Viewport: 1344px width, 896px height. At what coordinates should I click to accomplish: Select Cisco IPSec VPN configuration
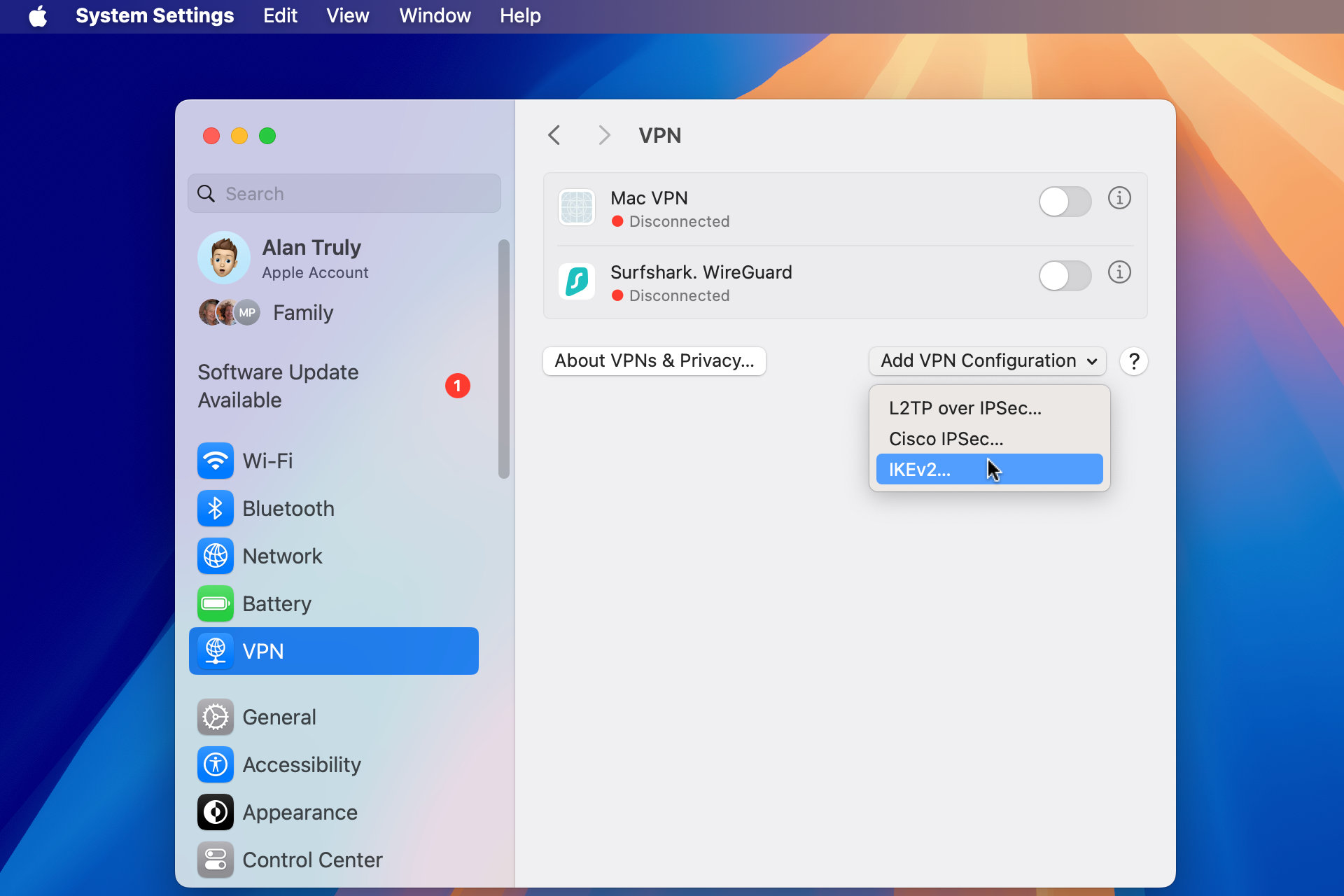(x=944, y=437)
